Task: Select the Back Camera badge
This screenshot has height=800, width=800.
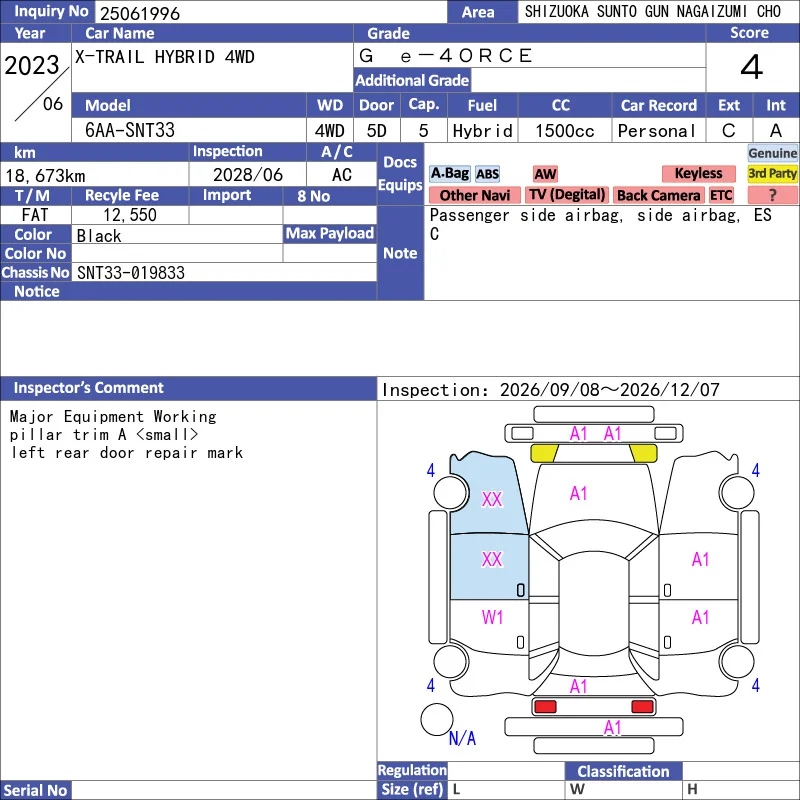Action: point(658,195)
